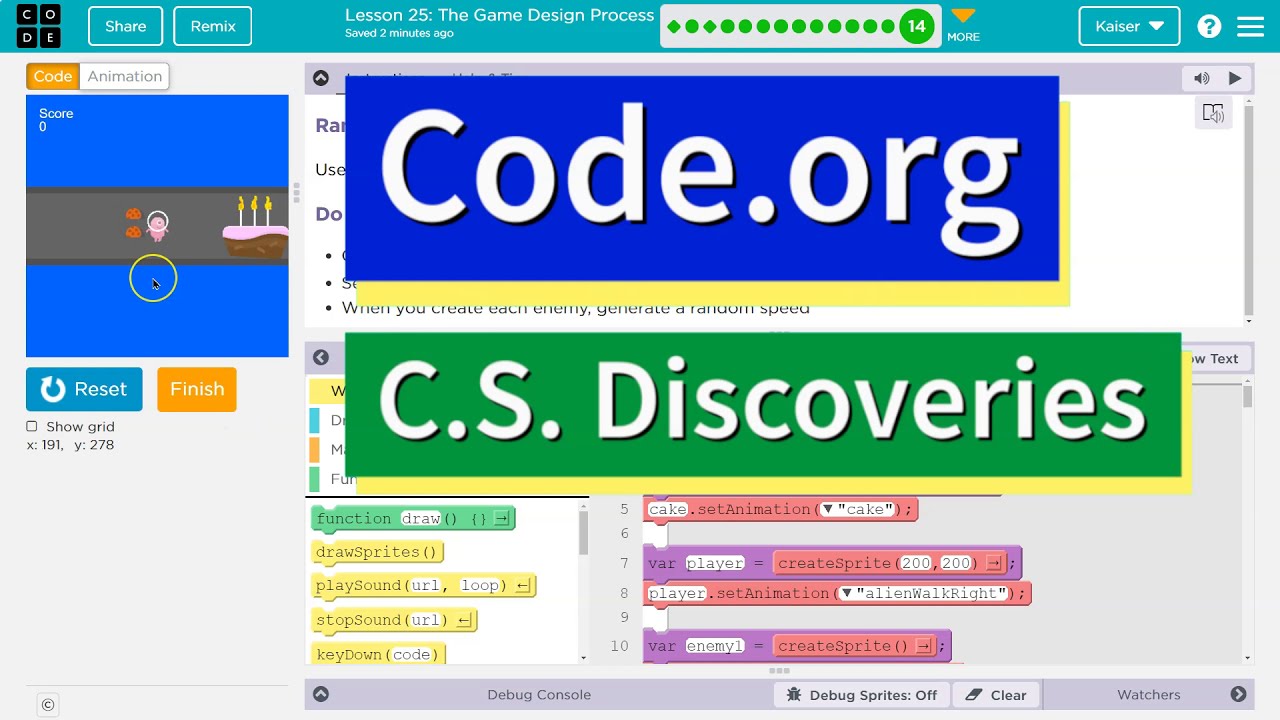Click line number 10 in the editor
Viewport: 1280px width, 720px height.
[x=620, y=646]
